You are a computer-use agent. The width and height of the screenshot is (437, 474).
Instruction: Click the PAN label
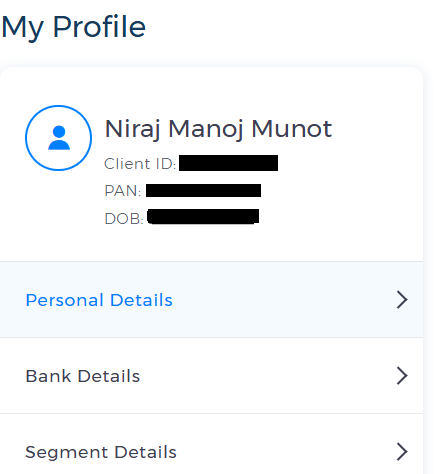[x=123, y=191]
